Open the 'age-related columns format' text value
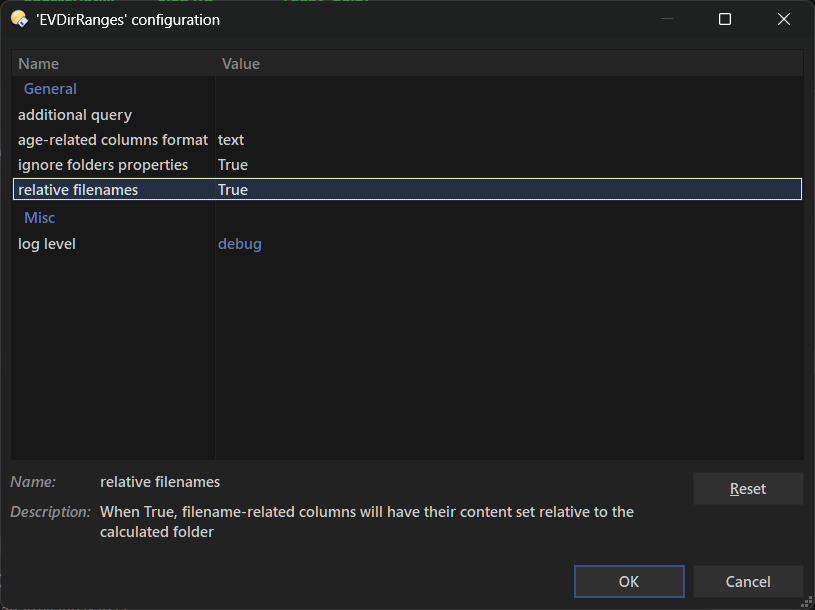Viewport: 815px width, 610px height. point(231,140)
